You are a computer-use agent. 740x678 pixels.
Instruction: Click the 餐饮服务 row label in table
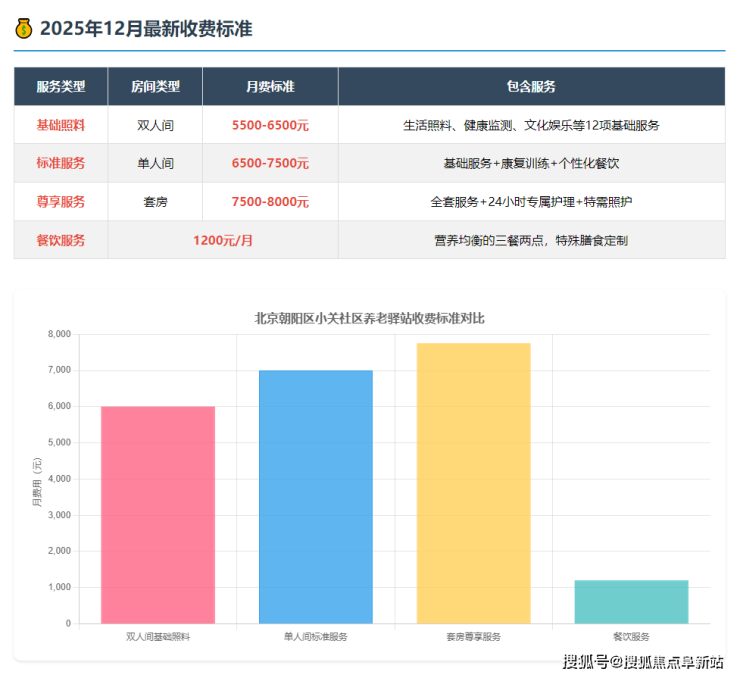coord(60,240)
